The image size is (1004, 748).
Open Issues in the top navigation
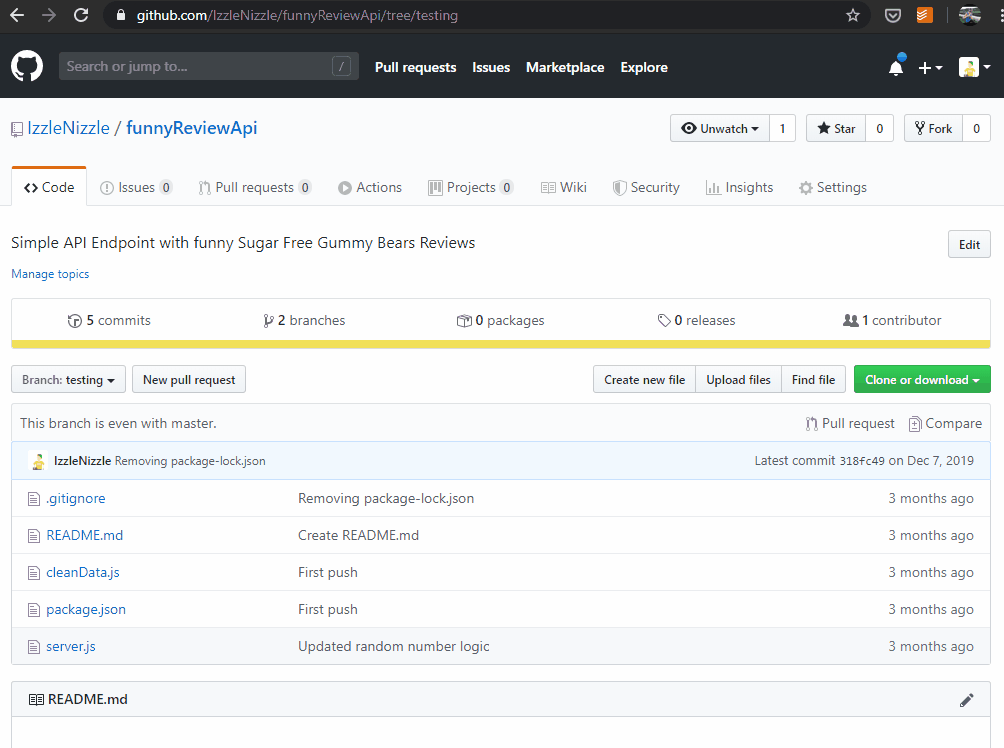tap(491, 67)
